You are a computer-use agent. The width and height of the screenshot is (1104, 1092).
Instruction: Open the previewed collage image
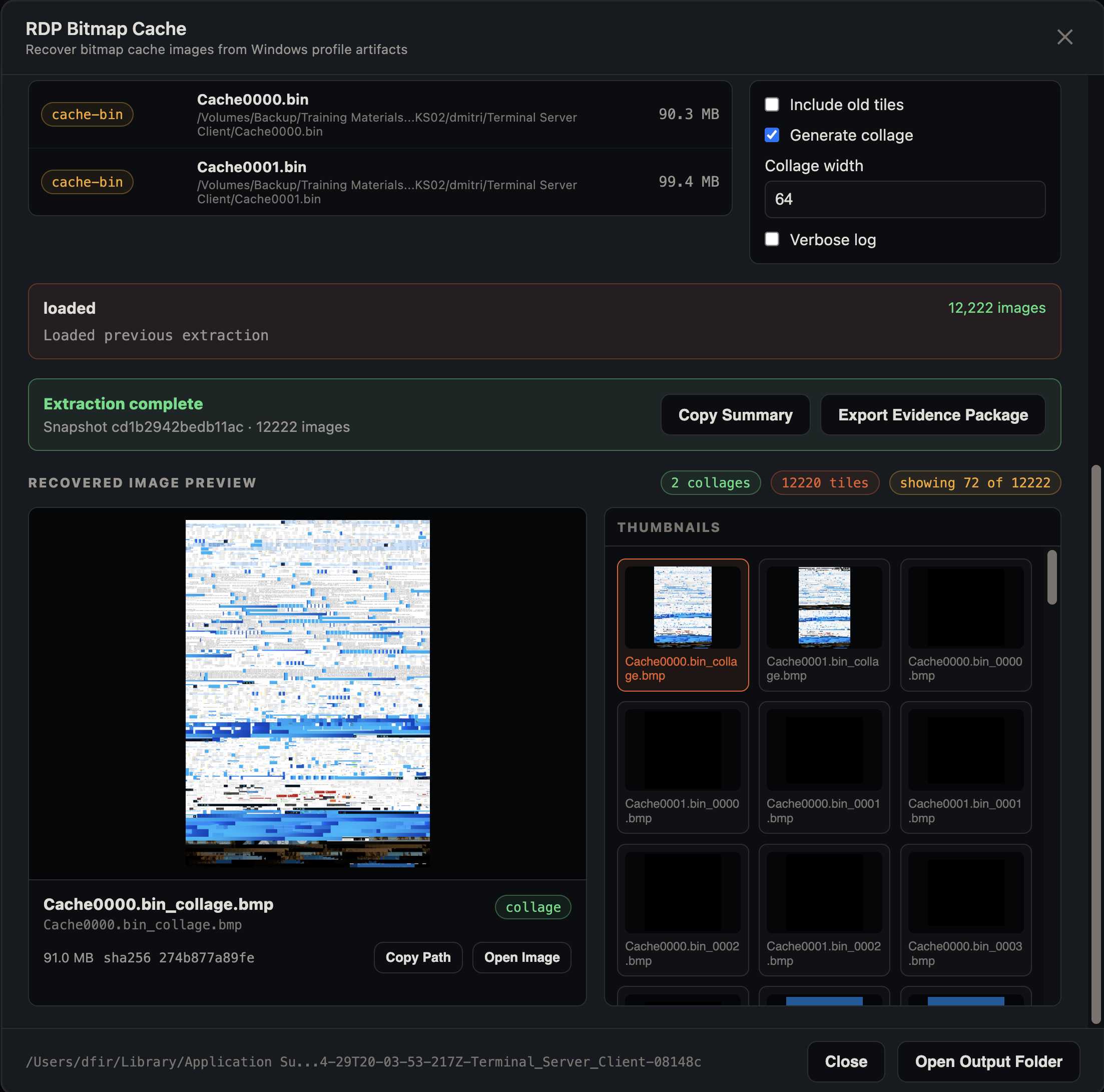[521, 957]
